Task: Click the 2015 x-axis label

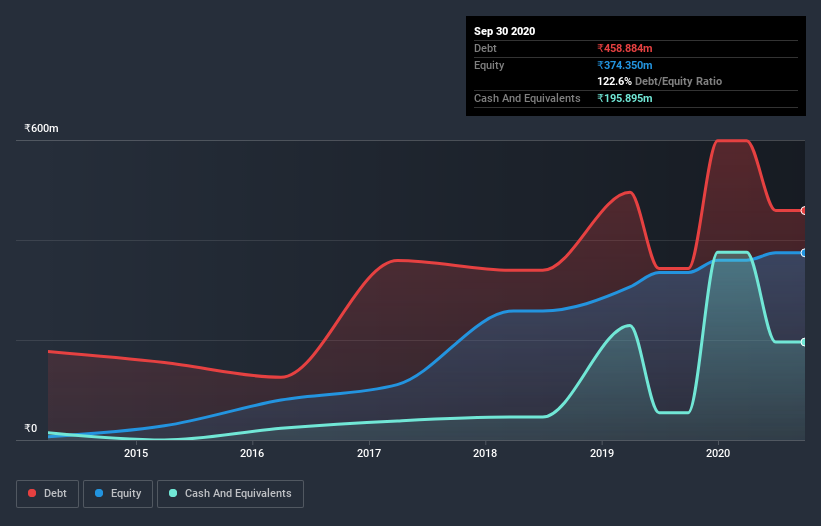Action: [x=136, y=453]
